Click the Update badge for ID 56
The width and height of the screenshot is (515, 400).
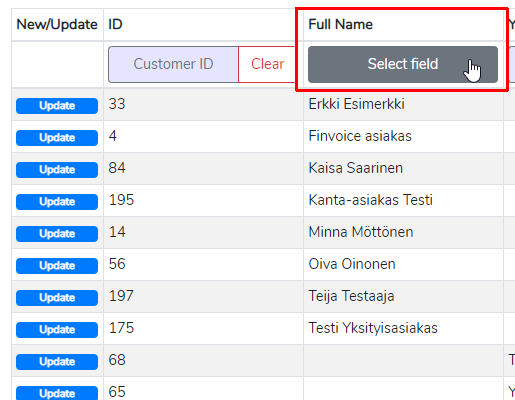(57, 266)
